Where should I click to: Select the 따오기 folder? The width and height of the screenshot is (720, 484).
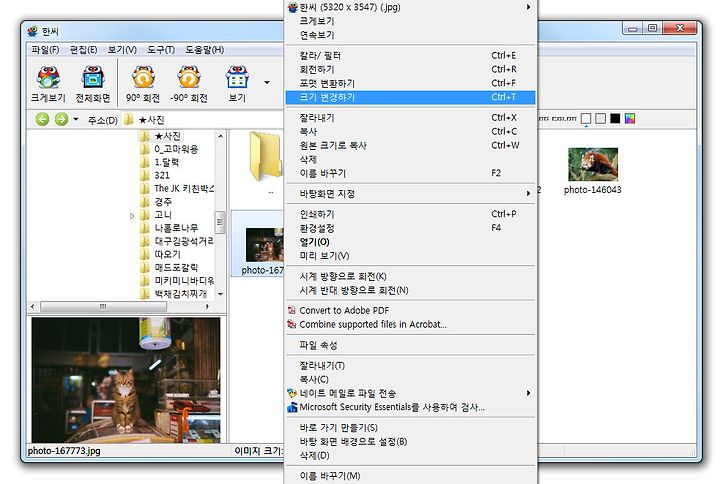167,254
